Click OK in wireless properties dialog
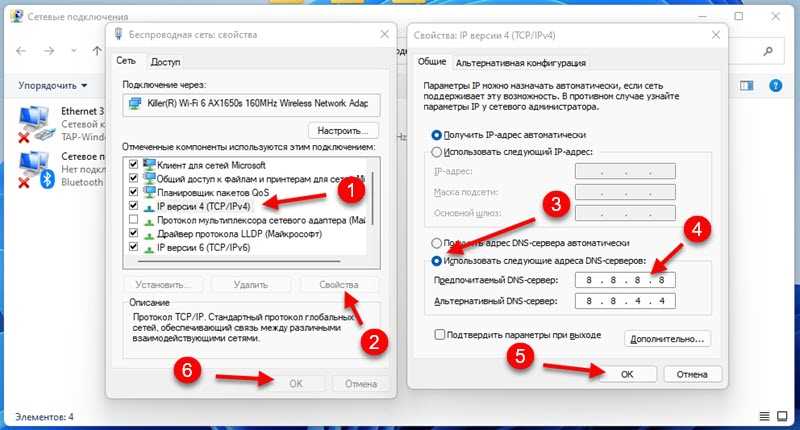This screenshot has height=430, width=800. click(296, 384)
